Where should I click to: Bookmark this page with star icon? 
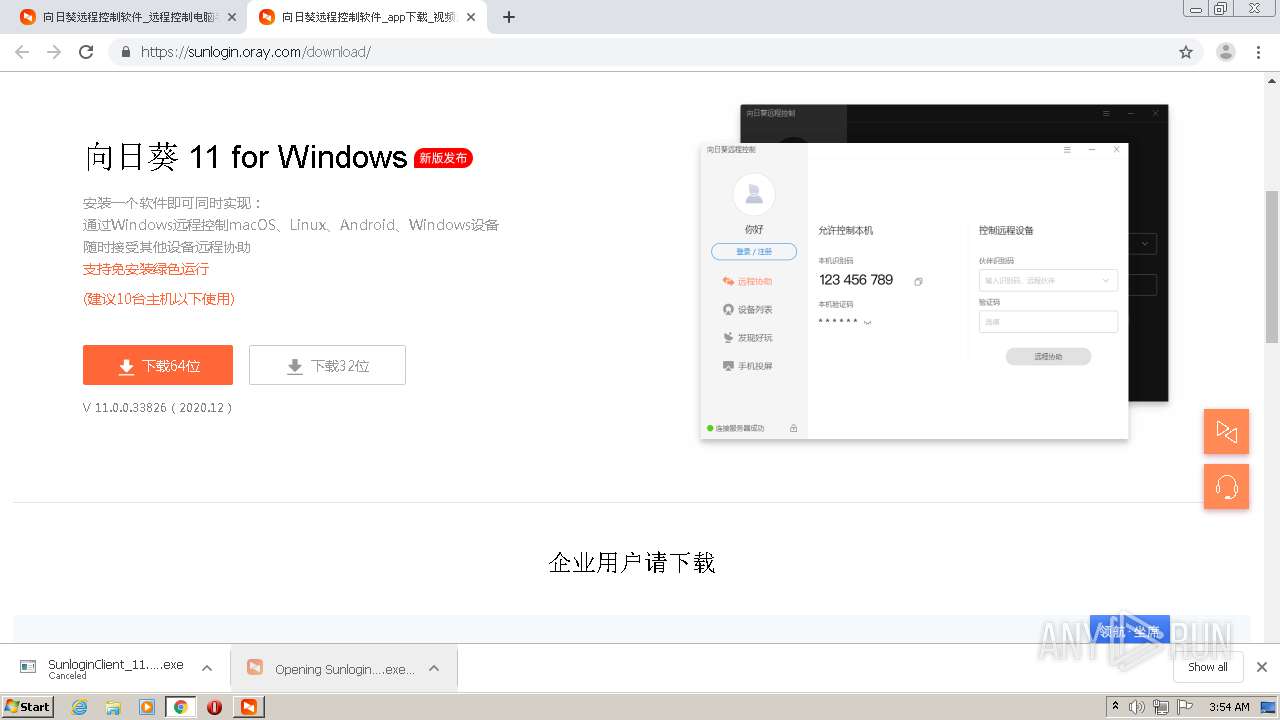(x=1186, y=52)
